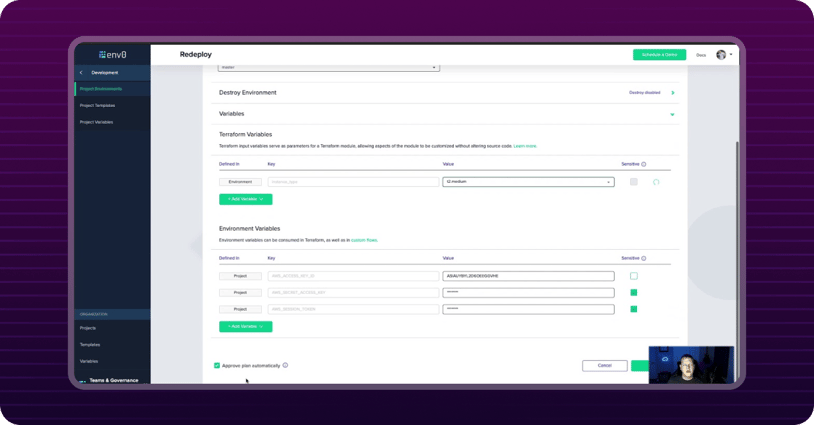Open Project Templates in the sidebar
Image resolution: width=814 pixels, height=425 pixels.
(97, 105)
